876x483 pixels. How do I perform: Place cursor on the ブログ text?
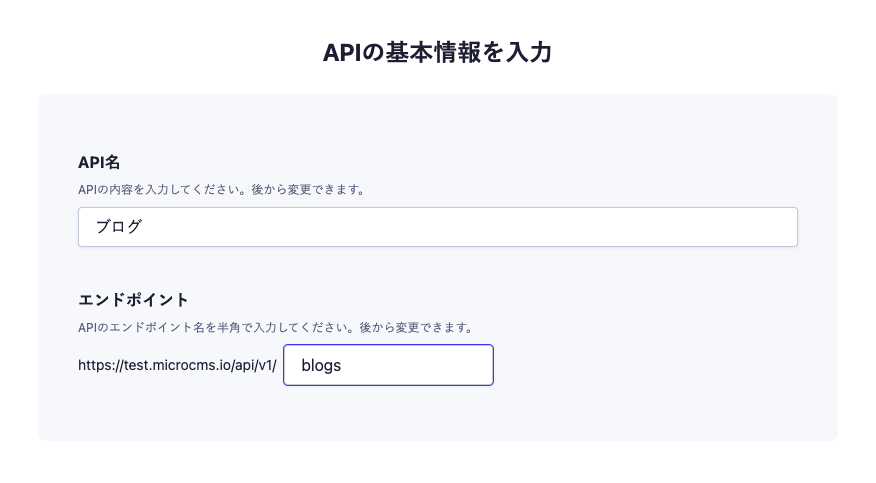pyautogui.click(x=119, y=227)
